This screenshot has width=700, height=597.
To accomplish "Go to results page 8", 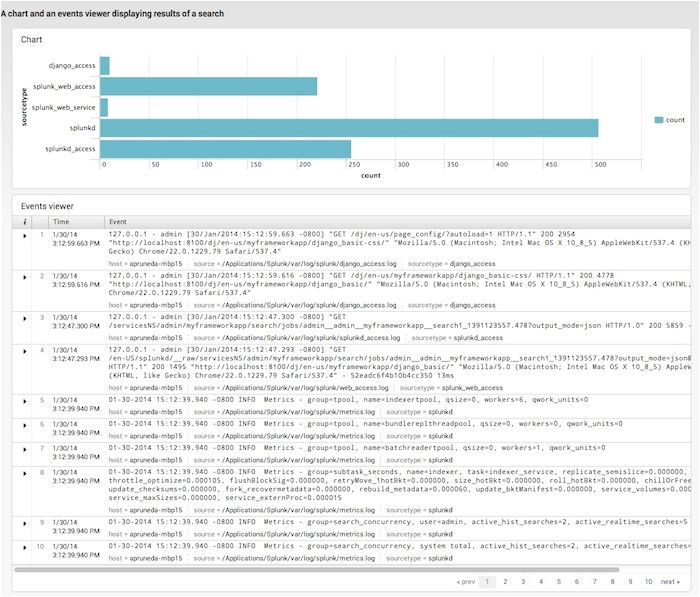I will pos(612,582).
